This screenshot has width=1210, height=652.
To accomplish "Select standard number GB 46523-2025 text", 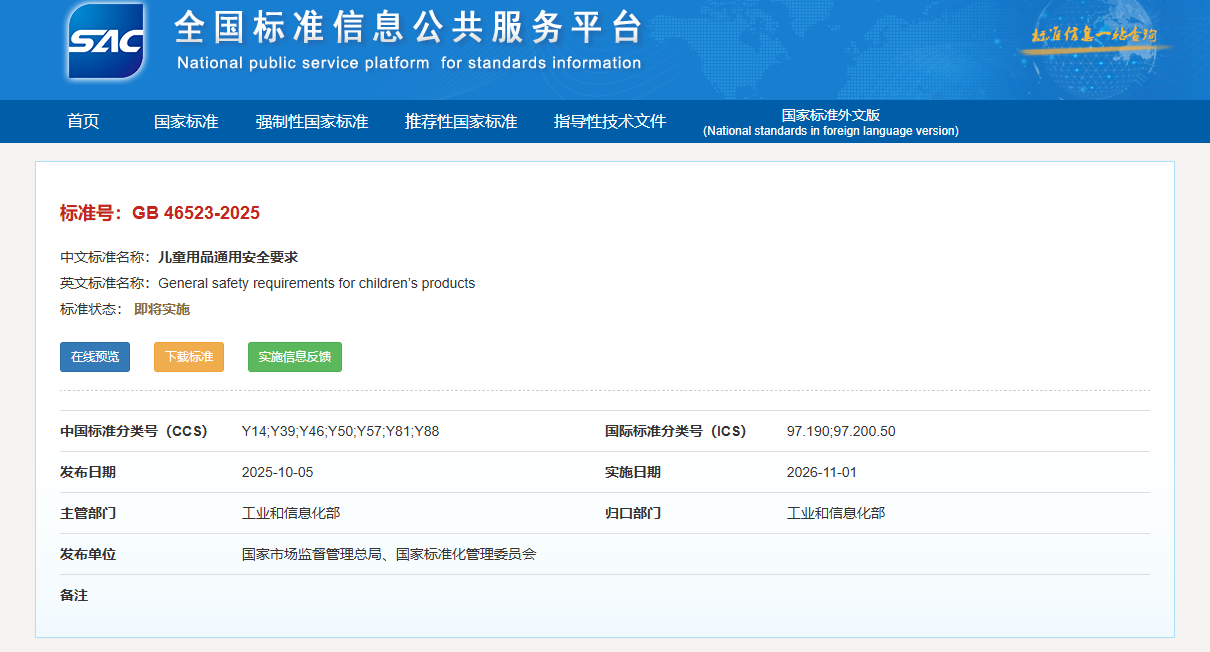I will click(x=196, y=213).
